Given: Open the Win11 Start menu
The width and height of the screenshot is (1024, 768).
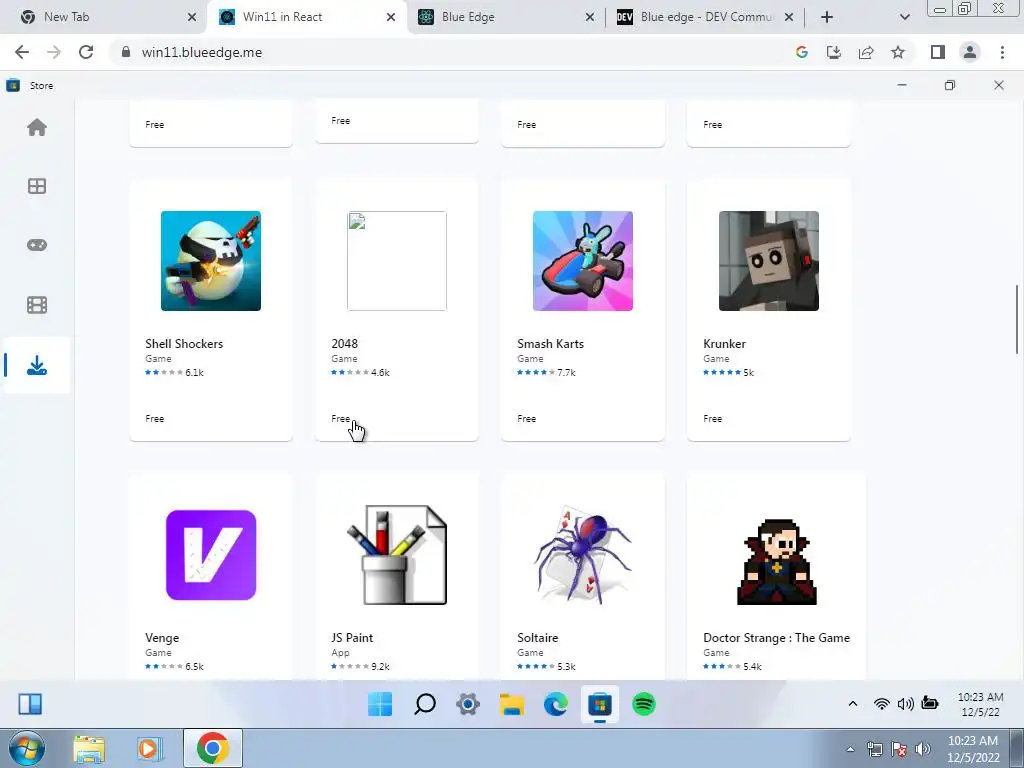Looking at the screenshot, I should (x=380, y=704).
